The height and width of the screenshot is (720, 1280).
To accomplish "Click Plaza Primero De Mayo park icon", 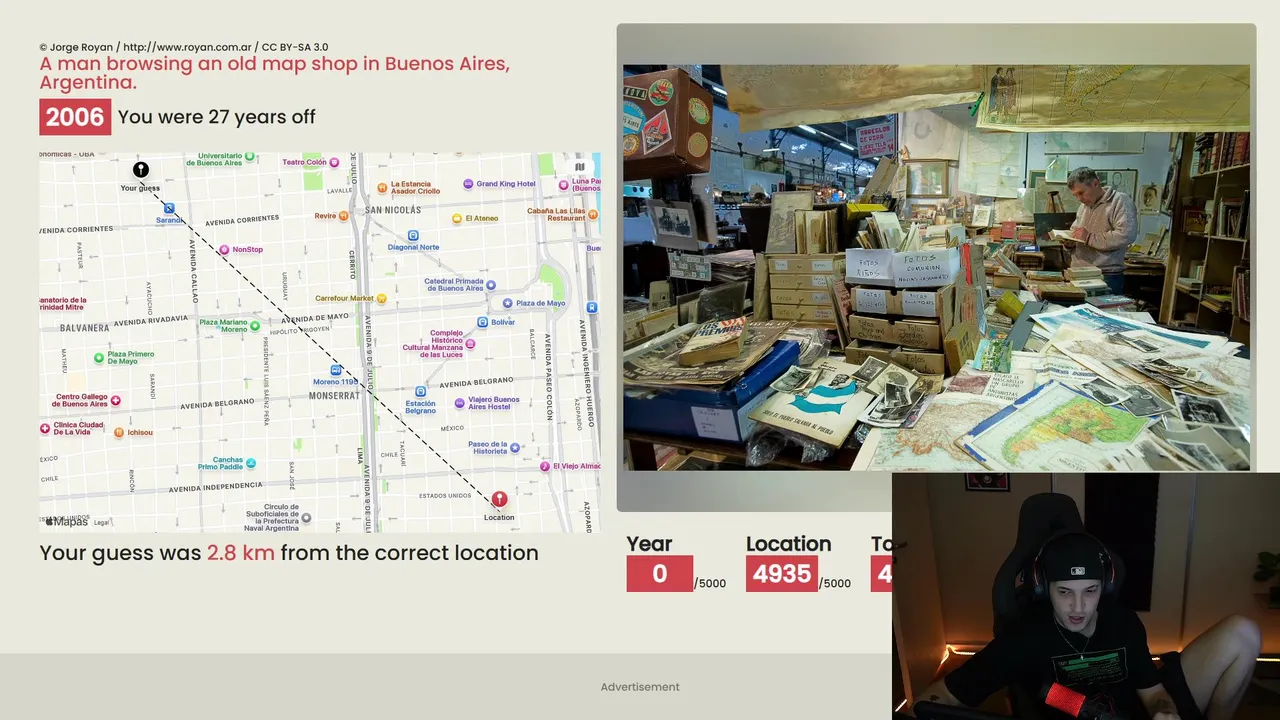I will coord(98,357).
